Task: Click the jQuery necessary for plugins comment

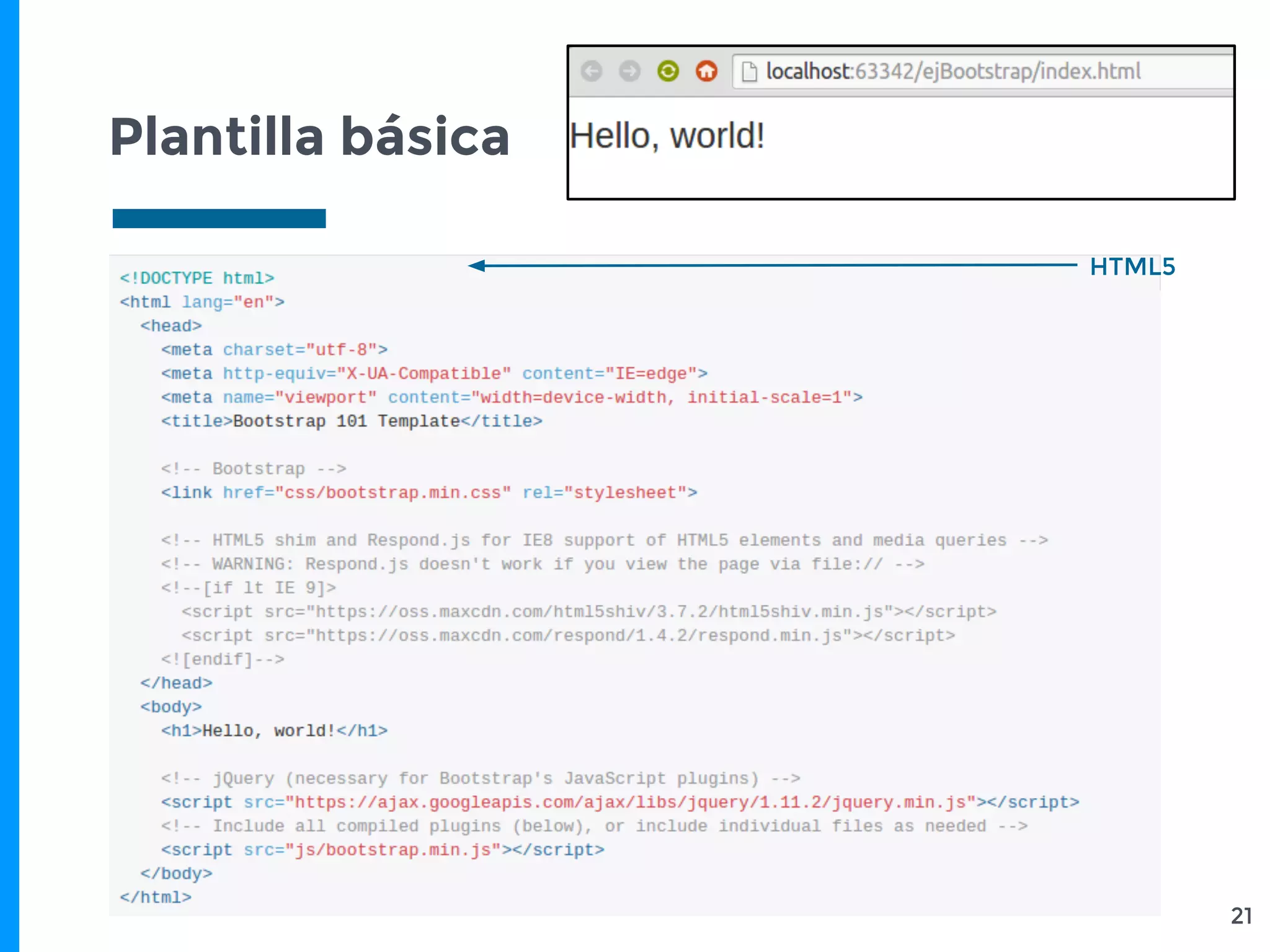Action: pyautogui.click(x=481, y=778)
